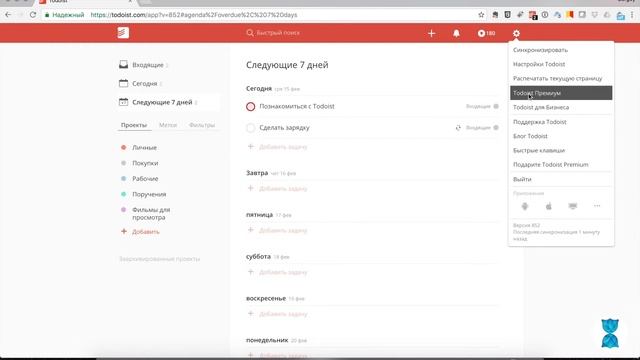640x360 pixels.
Task: Open the Фильмы для просмотра project
Action: (x=151, y=213)
